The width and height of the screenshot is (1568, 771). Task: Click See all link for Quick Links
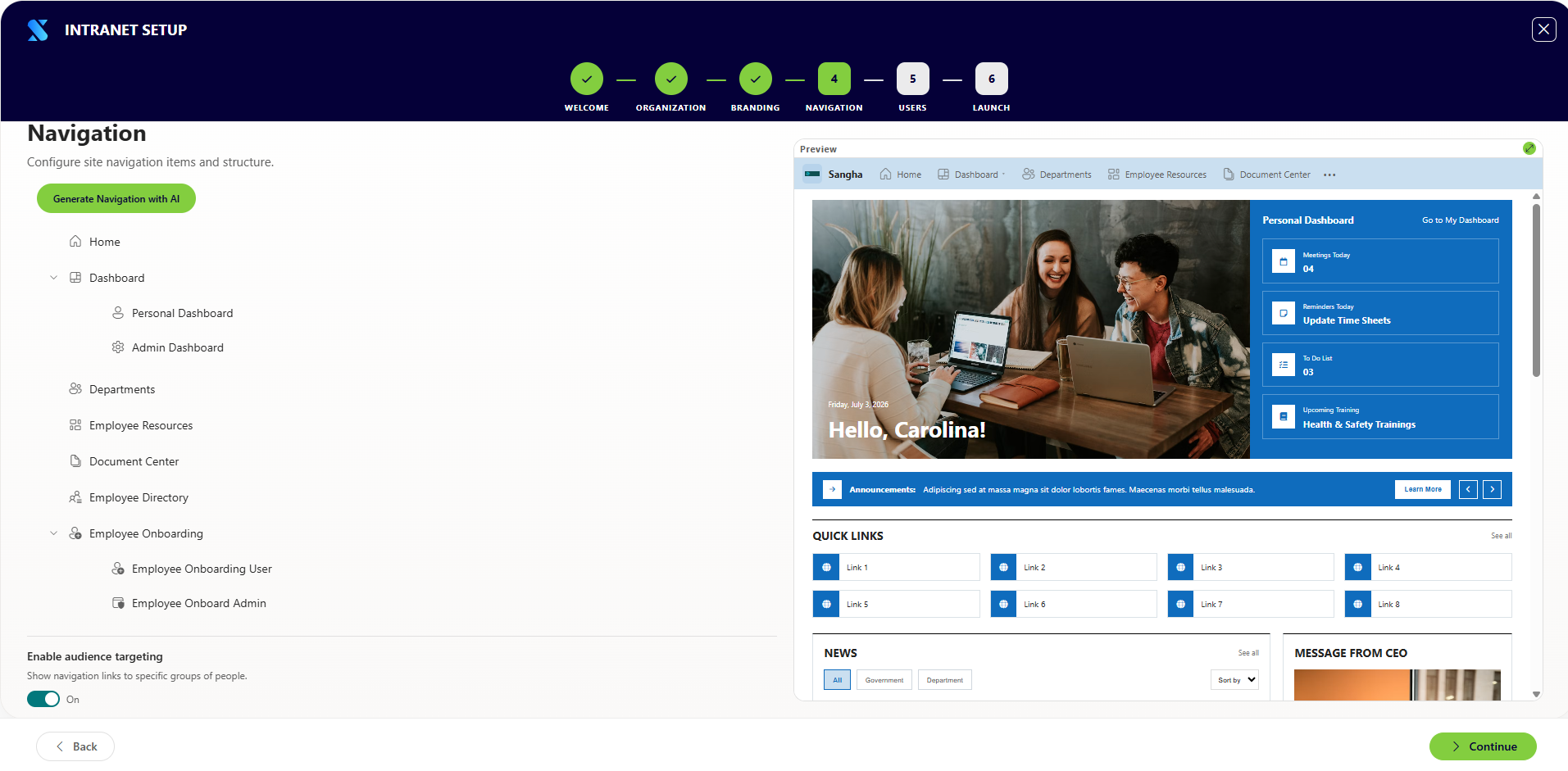(x=1502, y=536)
